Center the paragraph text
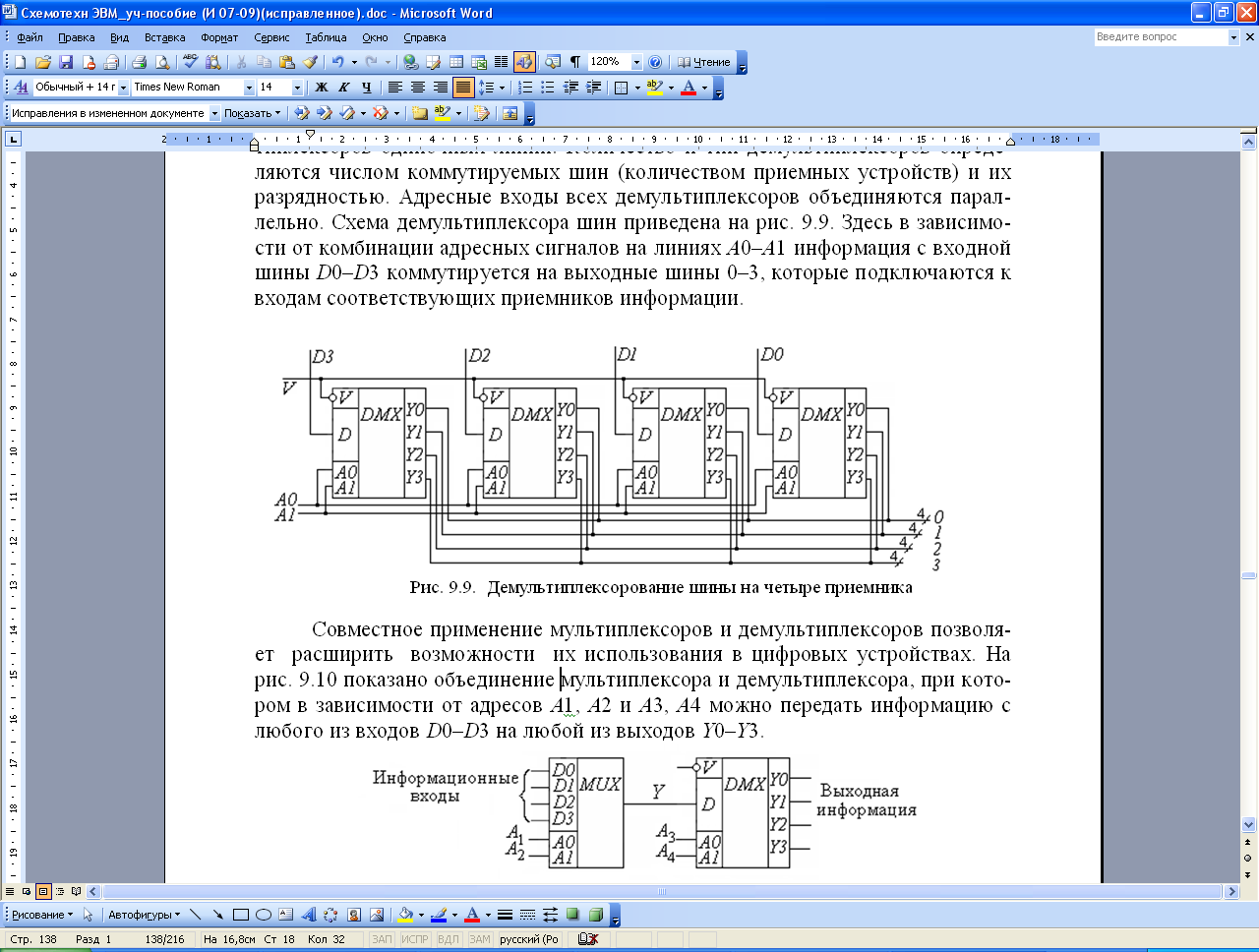1259x952 pixels. (x=418, y=88)
